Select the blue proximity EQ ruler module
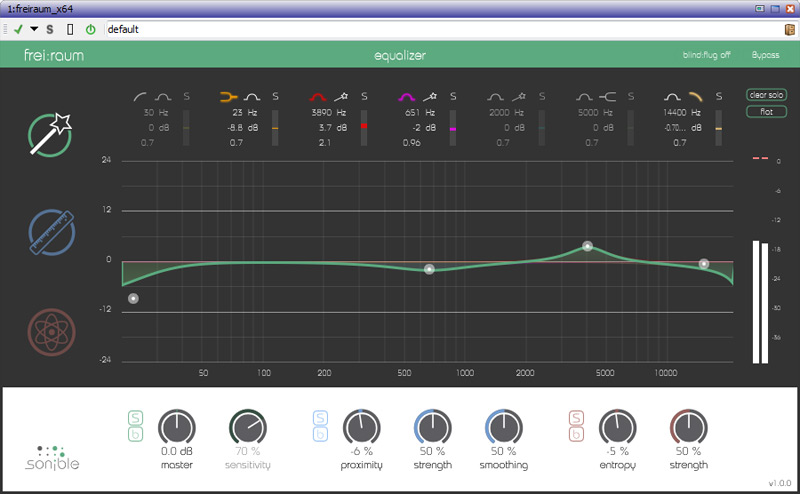 51,232
